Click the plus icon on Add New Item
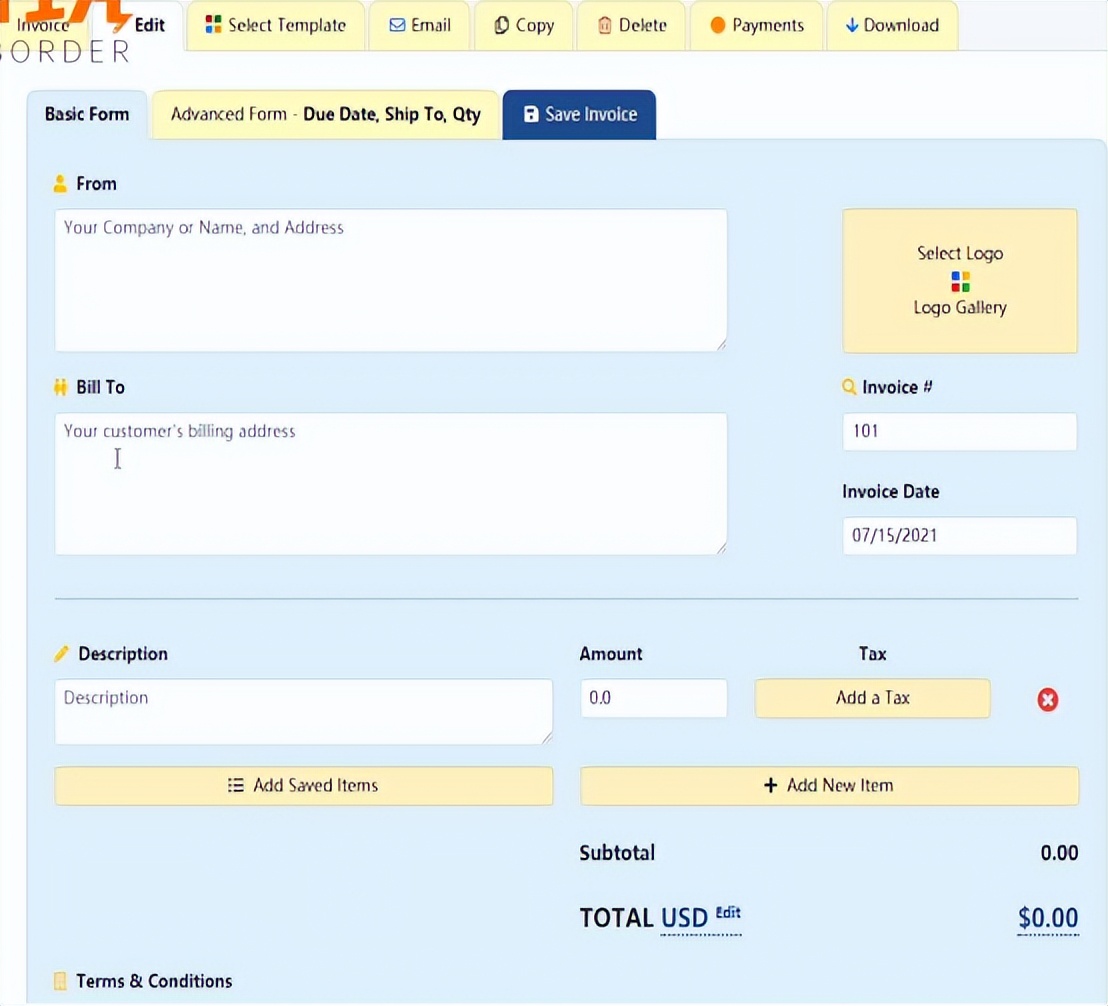 (770, 785)
